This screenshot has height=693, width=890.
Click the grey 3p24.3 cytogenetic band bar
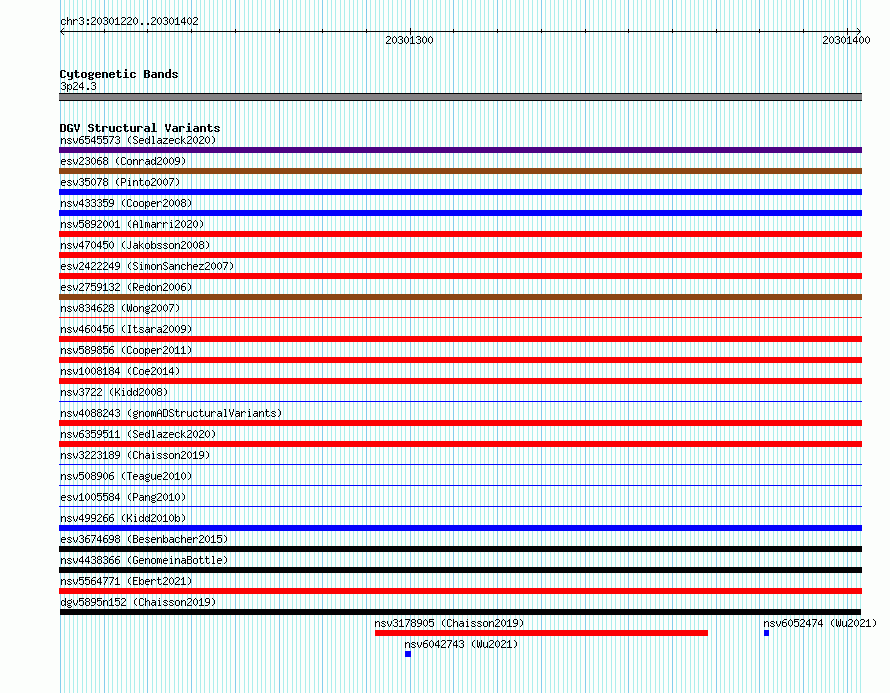tap(460, 97)
